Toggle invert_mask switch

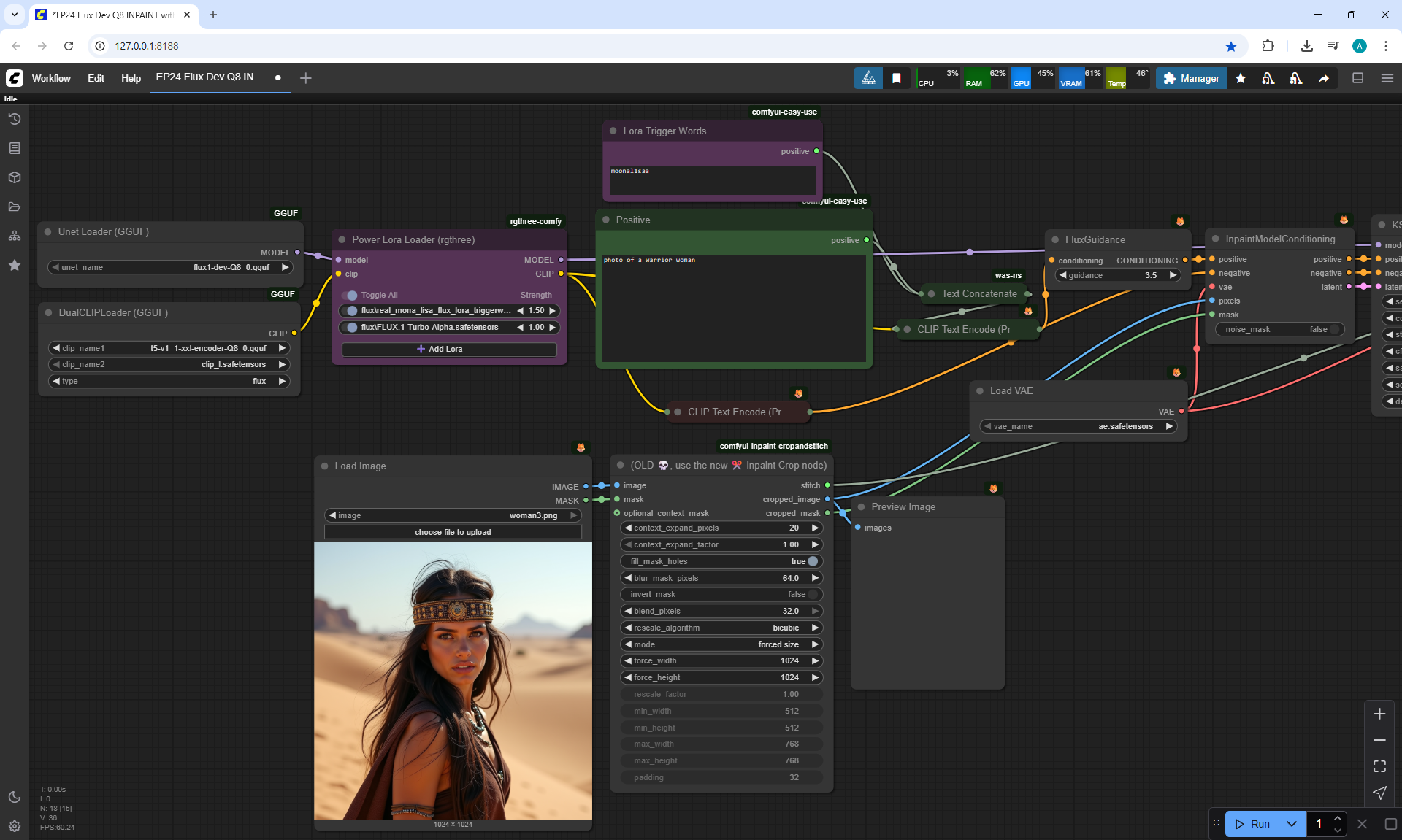812,594
